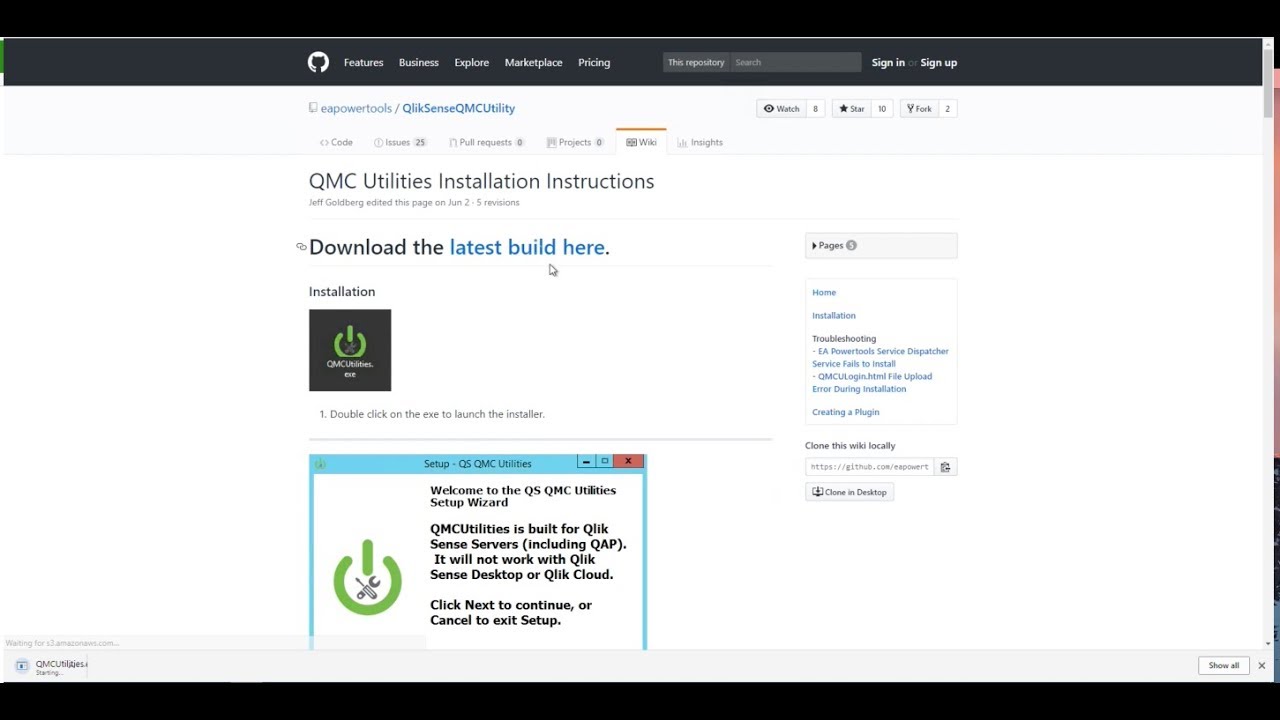Screen dimensions: 1280x720
Task: Open Business in top navigation
Action: click(418, 63)
